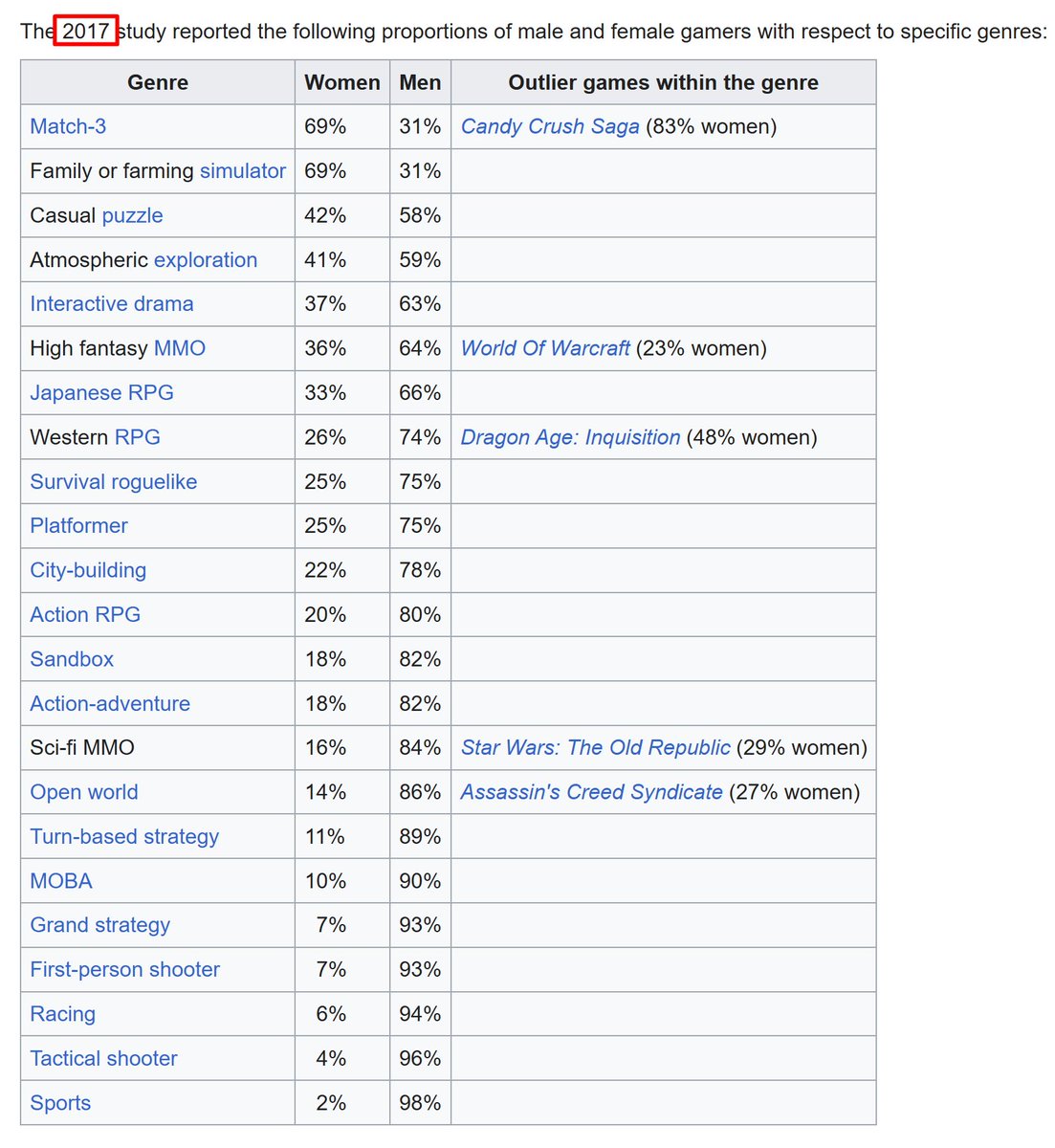Follow the exploration link

(206, 260)
